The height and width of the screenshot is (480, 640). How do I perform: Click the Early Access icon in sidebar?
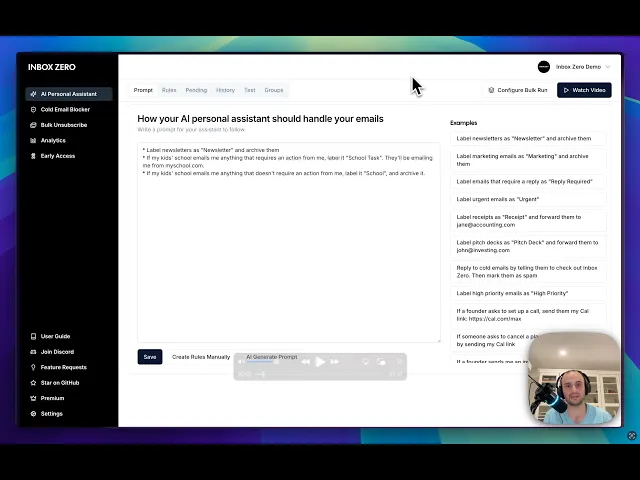[33, 156]
